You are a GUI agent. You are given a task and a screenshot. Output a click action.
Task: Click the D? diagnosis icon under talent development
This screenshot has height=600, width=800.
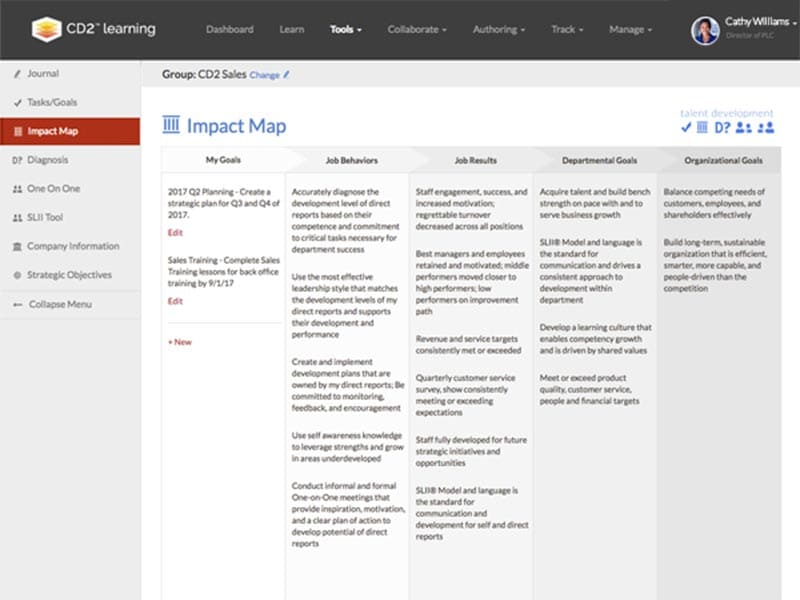(x=722, y=127)
